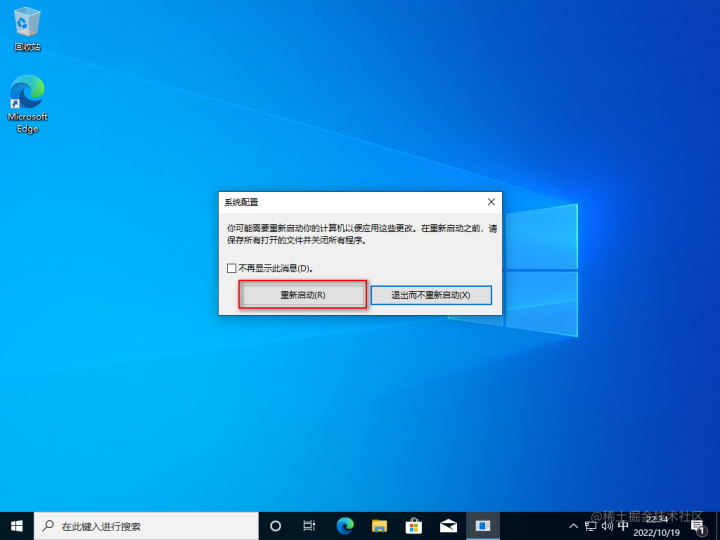The width and height of the screenshot is (720, 540).
Task: Open the network status tray icon
Action: click(591, 526)
